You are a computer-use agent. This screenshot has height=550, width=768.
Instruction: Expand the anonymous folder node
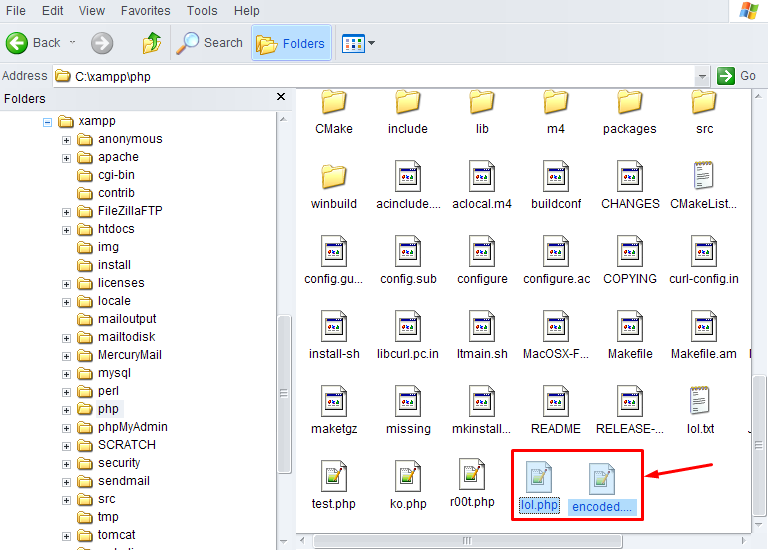[x=66, y=141]
